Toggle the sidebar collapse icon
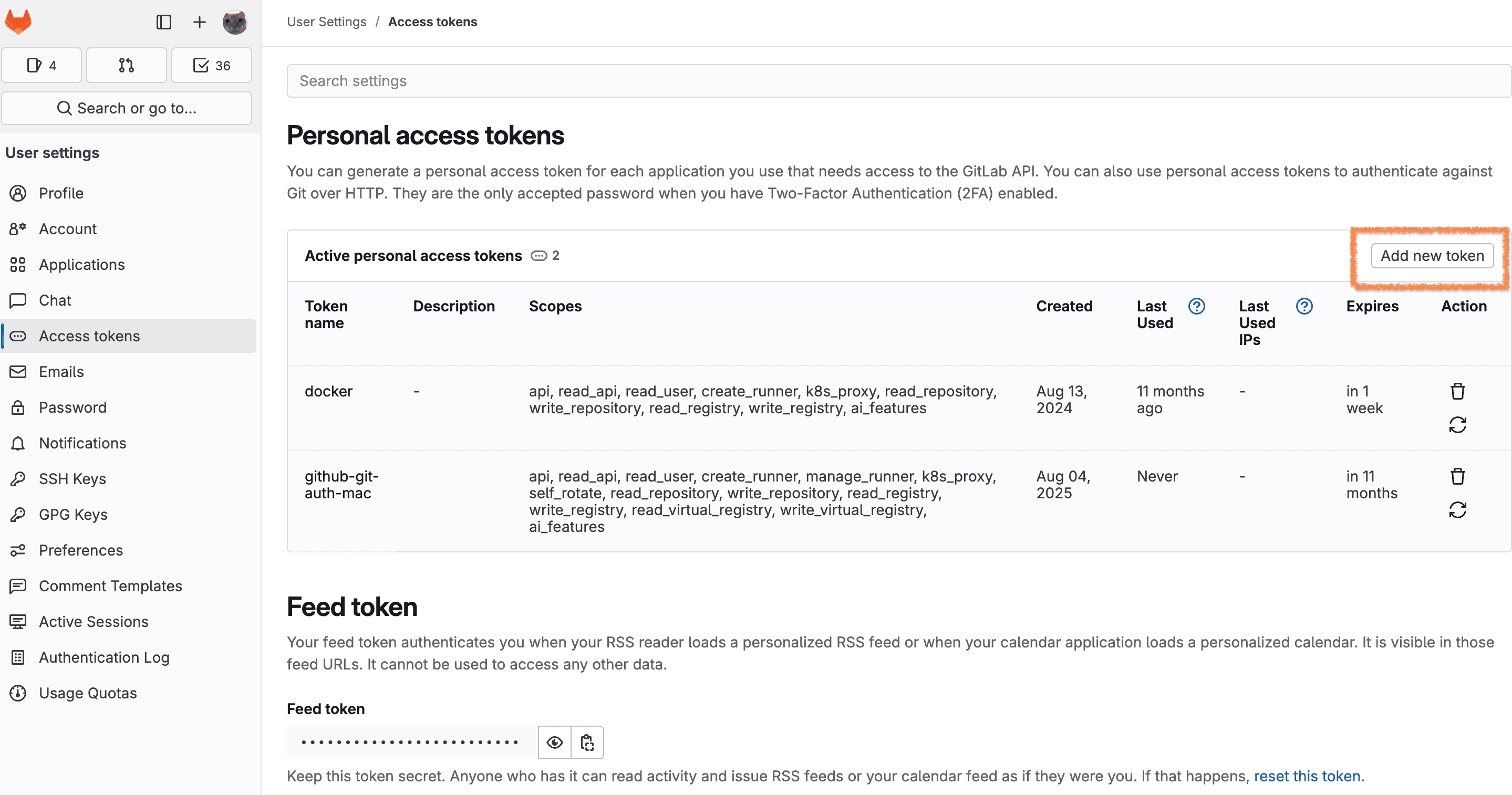 pyautogui.click(x=164, y=22)
